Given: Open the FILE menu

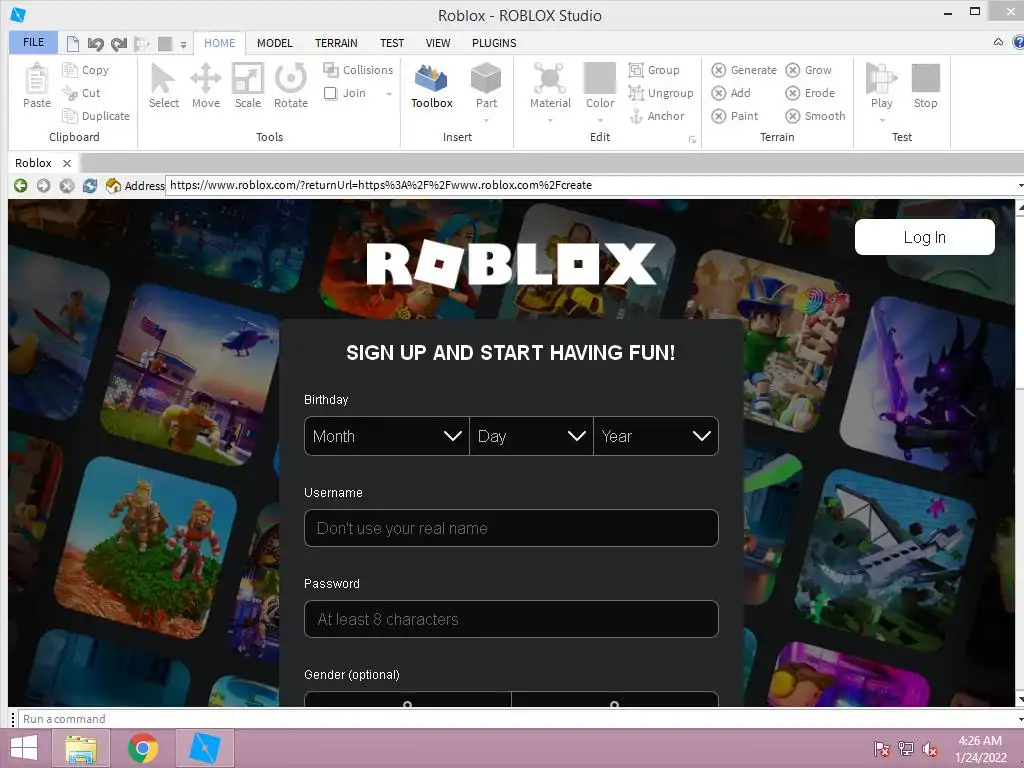Looking at the screenshot, I should tap(33, 42).
